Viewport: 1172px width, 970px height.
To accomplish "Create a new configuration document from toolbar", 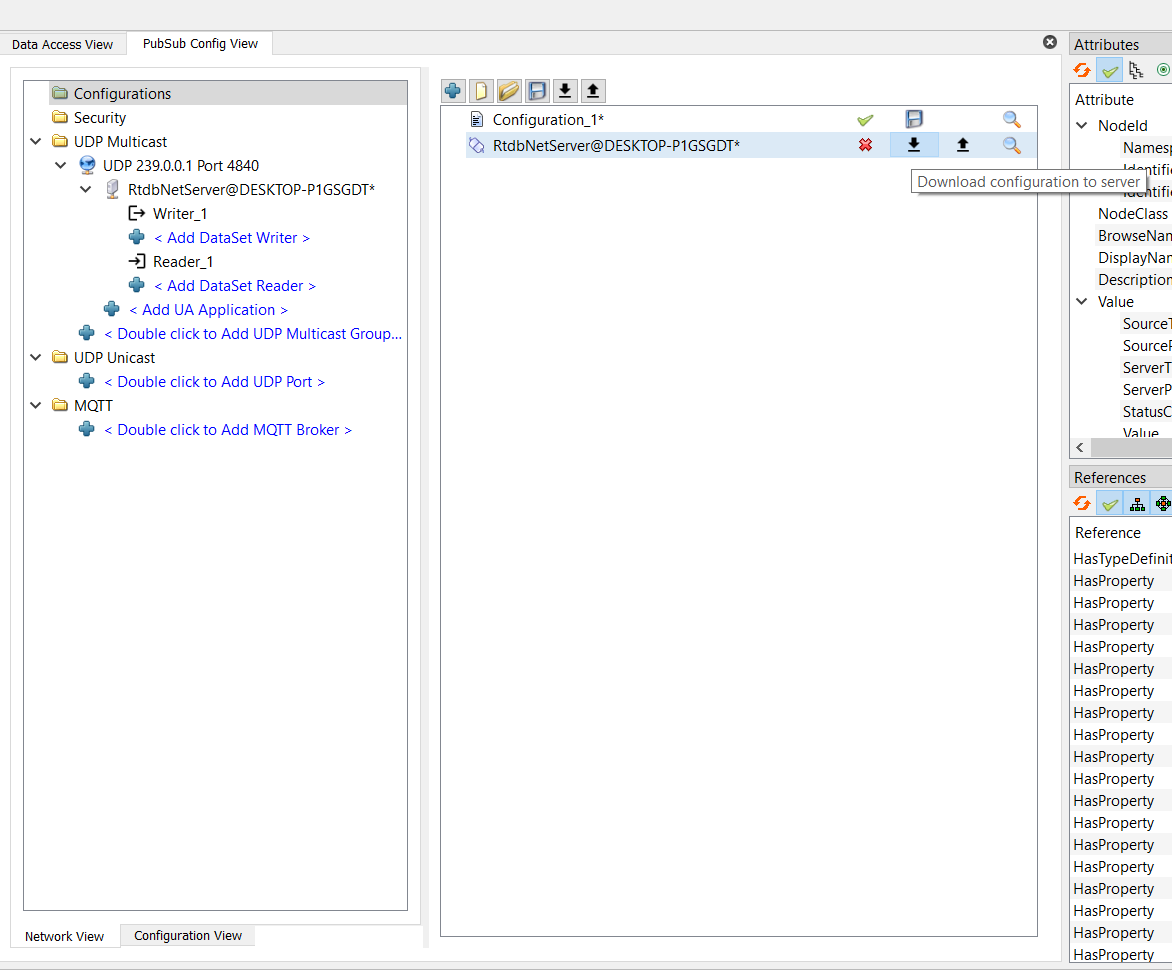I will click(481, 91).
